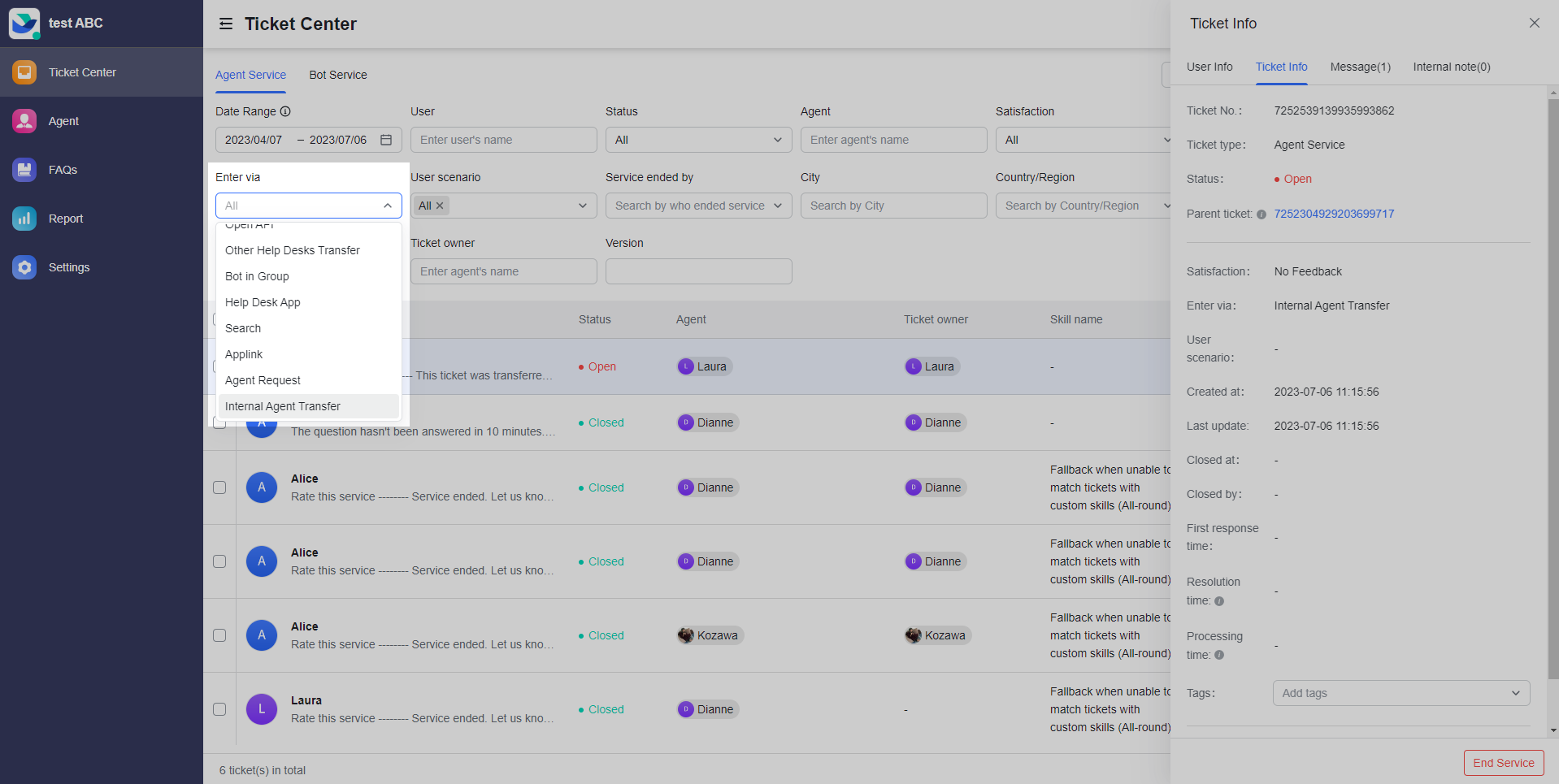Screen dimensions: 1559x784
Task: Click the test ABC logo icon
Action: coord(24,24)
